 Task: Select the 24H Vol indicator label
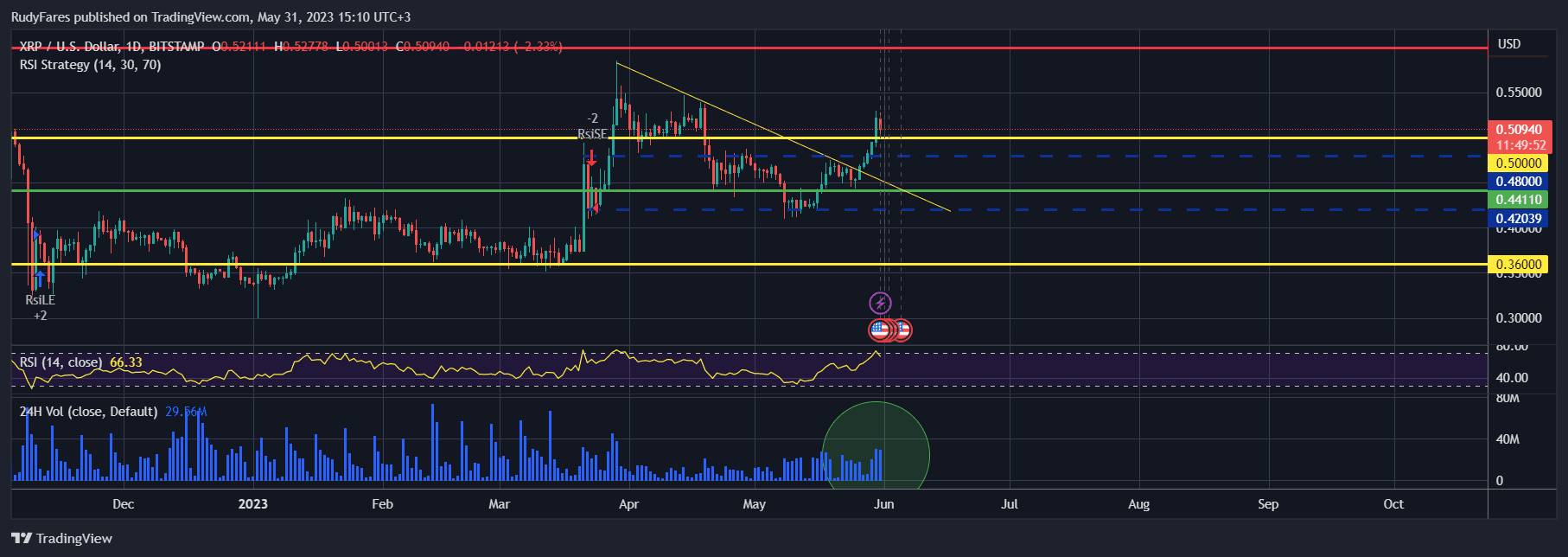[x=88, y=412]
